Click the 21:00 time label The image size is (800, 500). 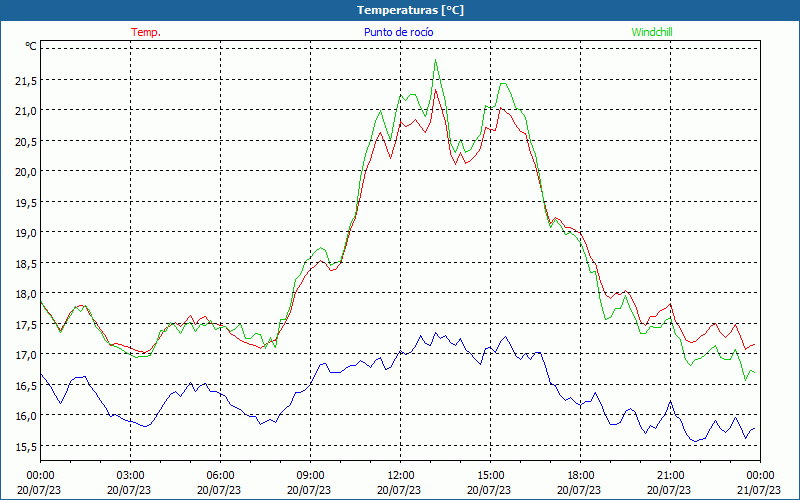pos(670,476)
